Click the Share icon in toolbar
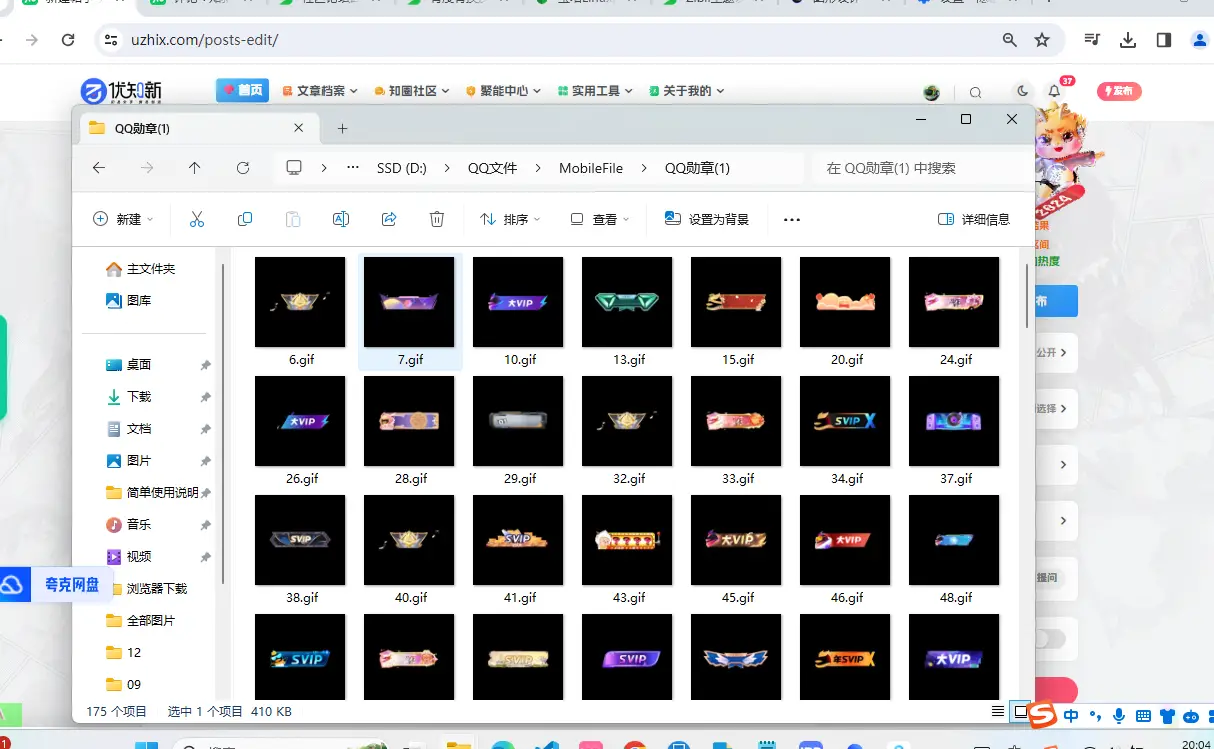 tap(389, 219)
